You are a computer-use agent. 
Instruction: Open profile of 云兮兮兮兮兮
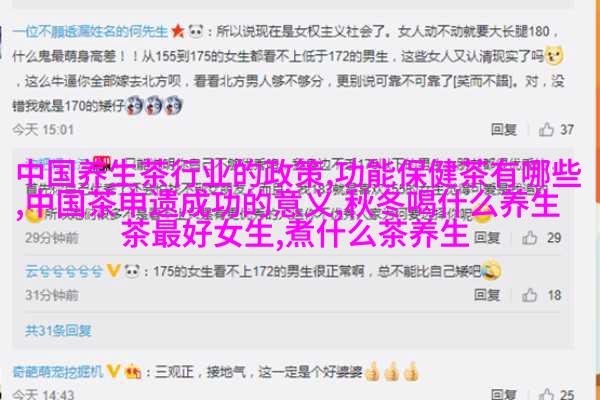tap(64, 271)
